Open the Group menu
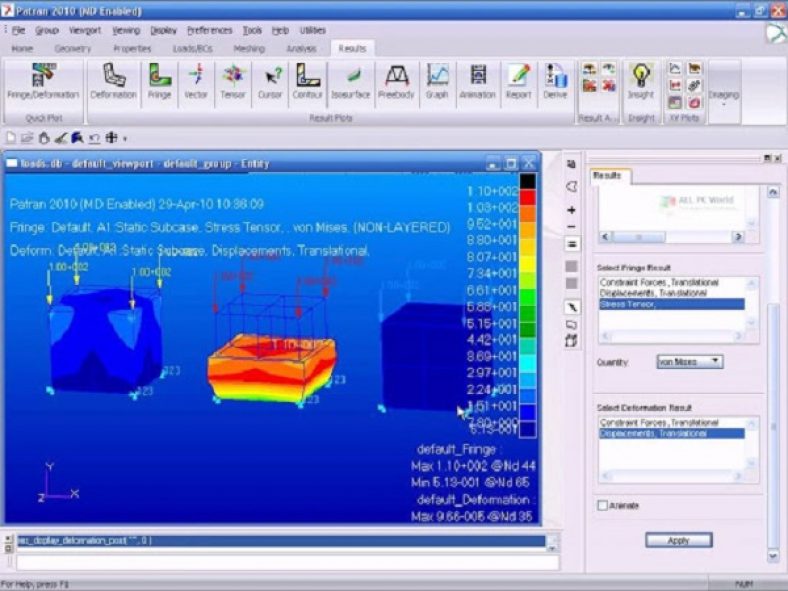Image resolution: width=788 pixels, height=591 pixels. click(47, 30)
